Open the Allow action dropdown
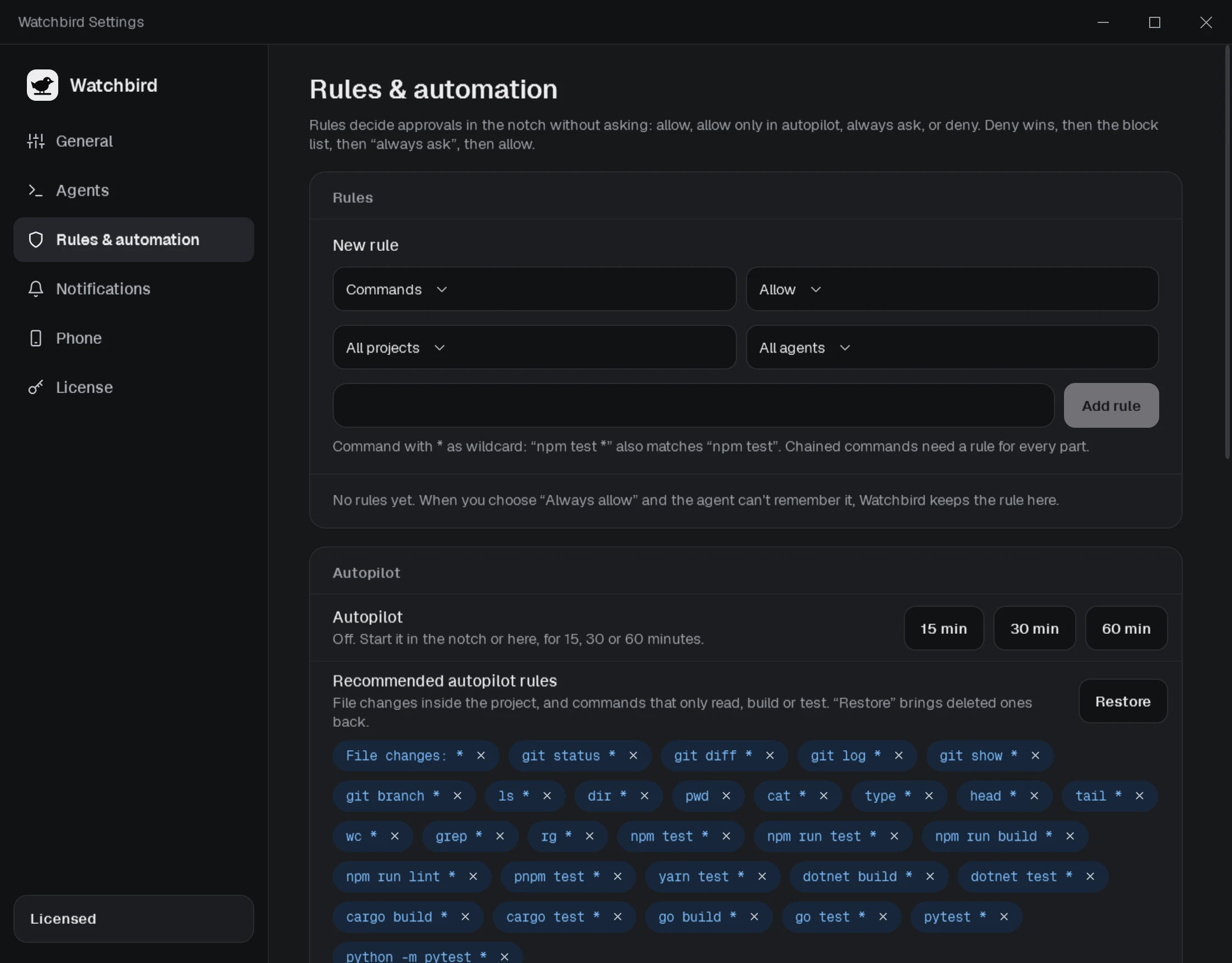 tap(952, 289)
